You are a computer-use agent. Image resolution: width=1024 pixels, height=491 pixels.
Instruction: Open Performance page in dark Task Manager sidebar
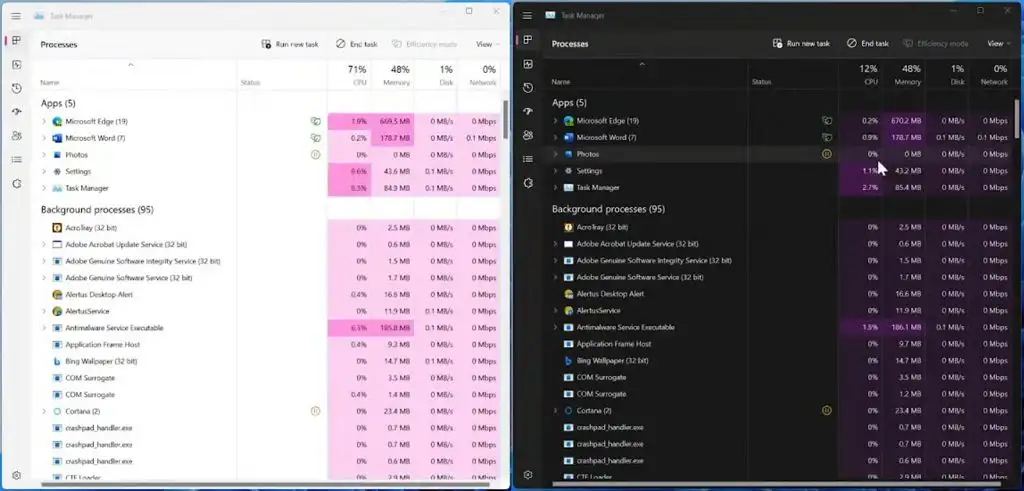tap(528, 64)
